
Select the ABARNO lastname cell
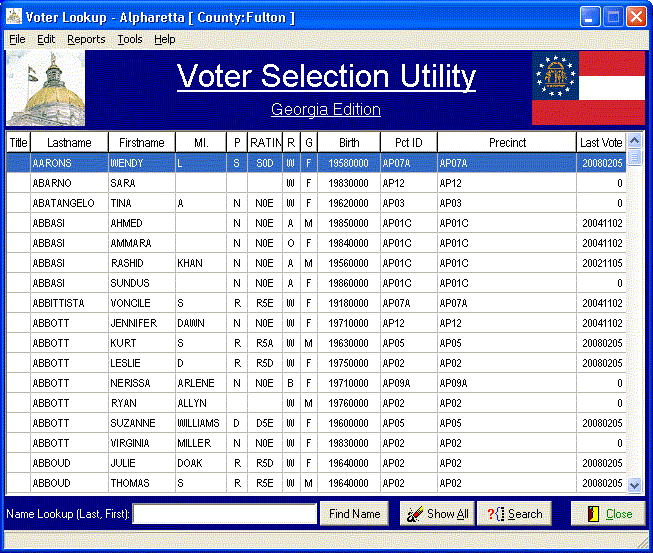tap(69, 183)
